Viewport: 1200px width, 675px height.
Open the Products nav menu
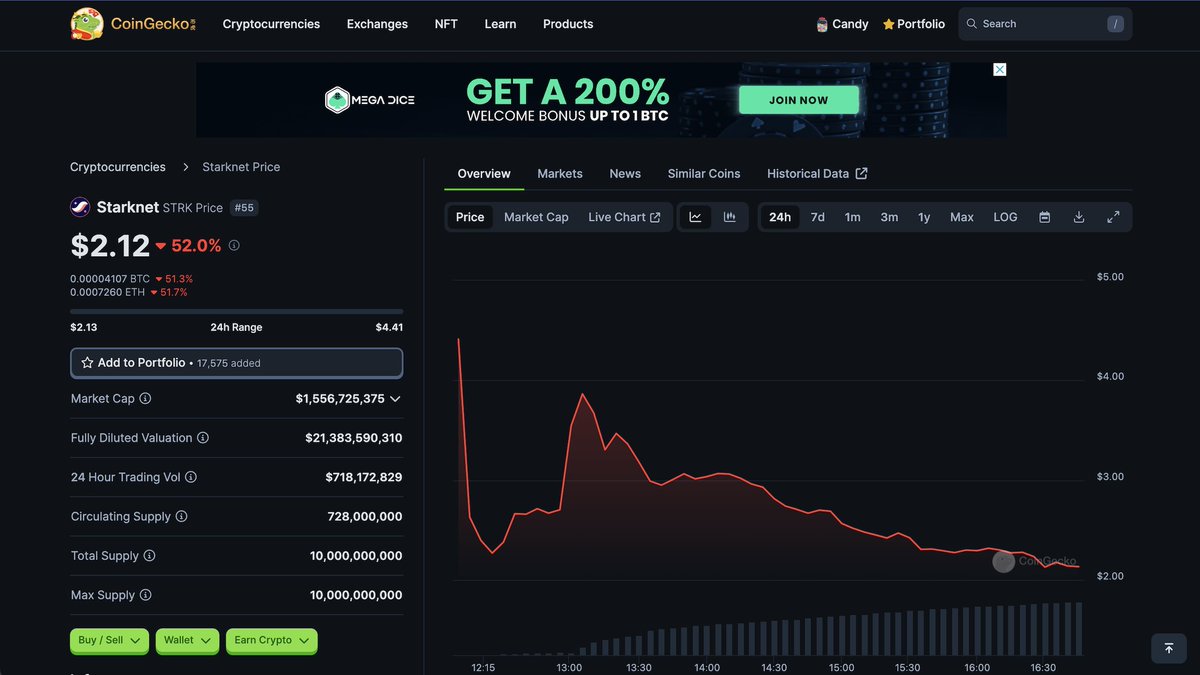568,24
